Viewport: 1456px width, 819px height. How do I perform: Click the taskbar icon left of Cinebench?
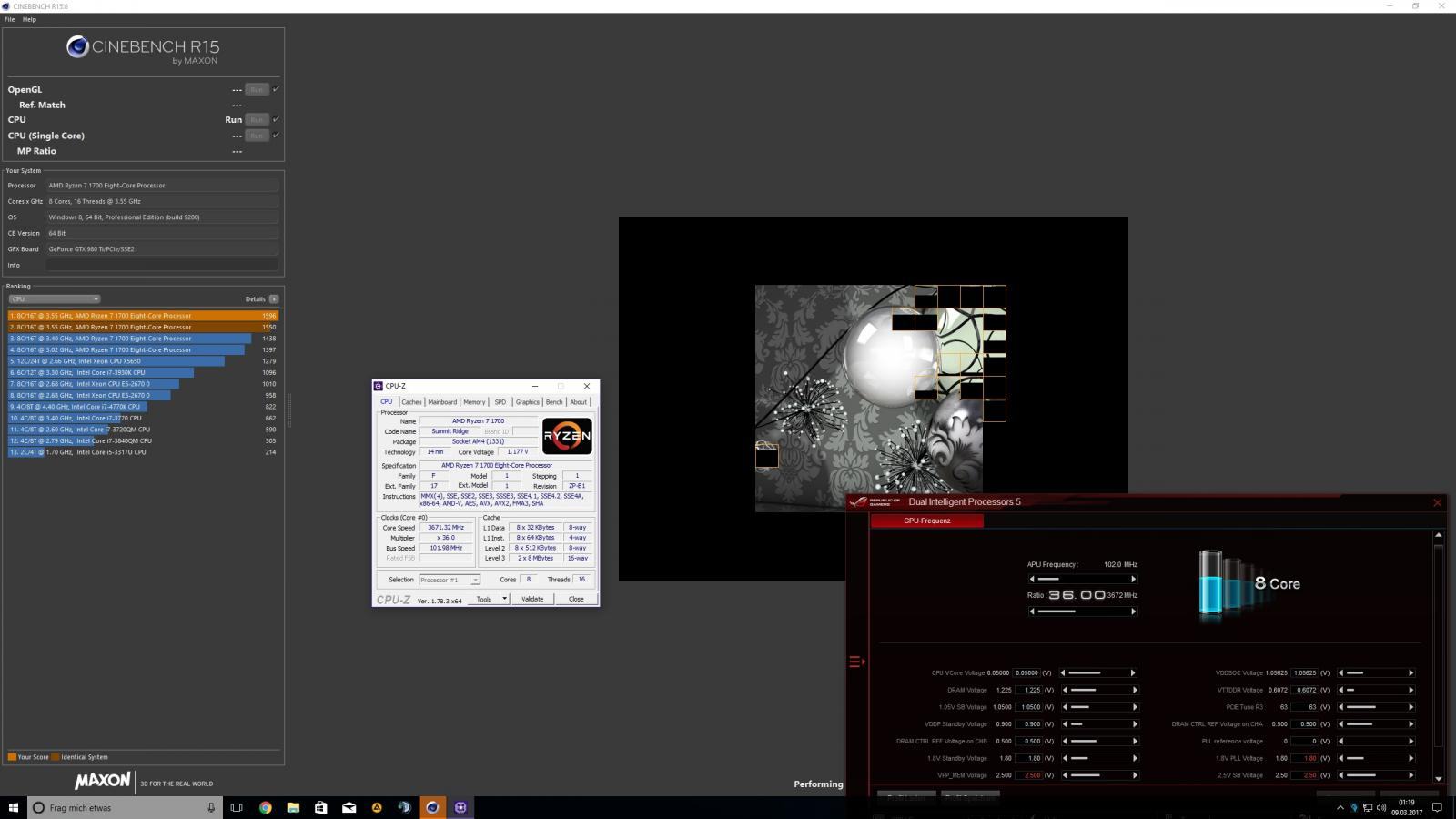[404, 807]
